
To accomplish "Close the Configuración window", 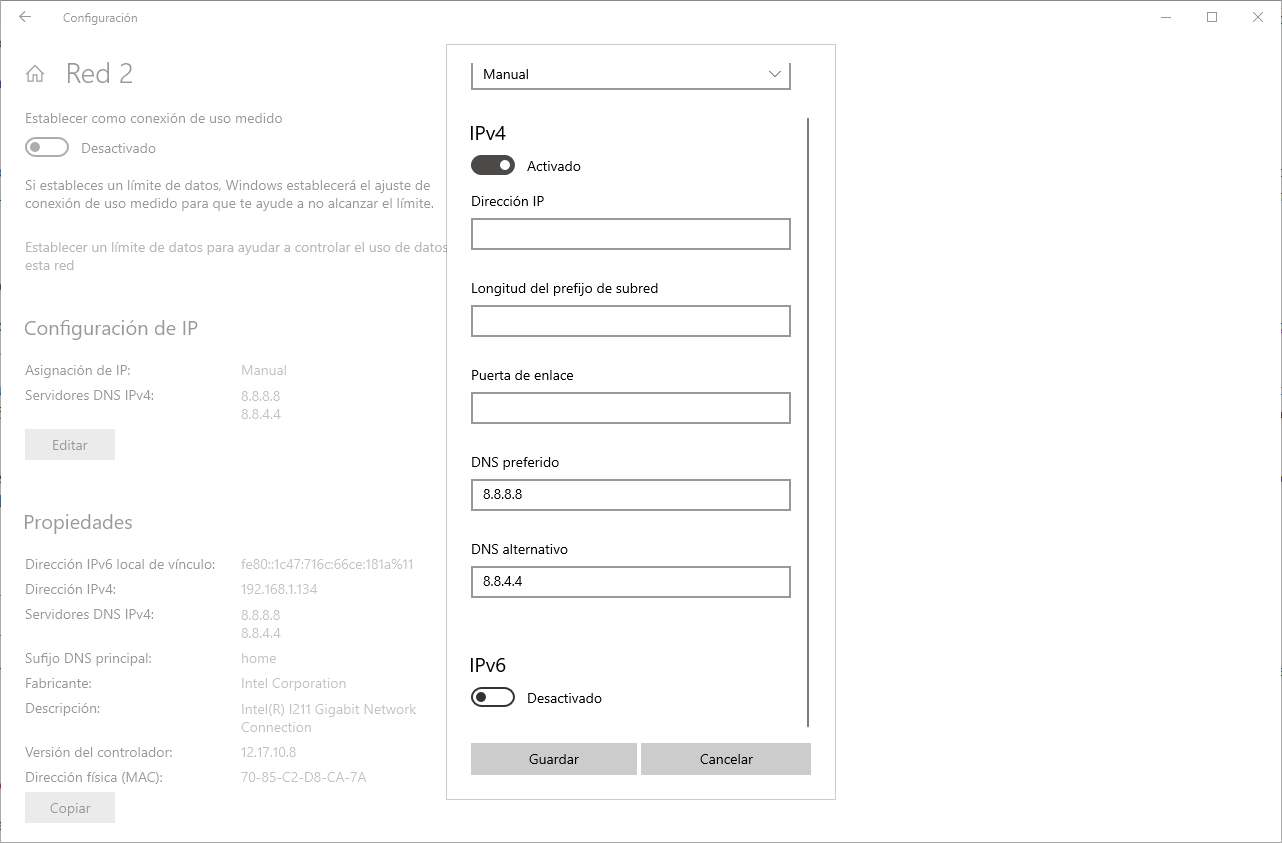I will 1258,17.
